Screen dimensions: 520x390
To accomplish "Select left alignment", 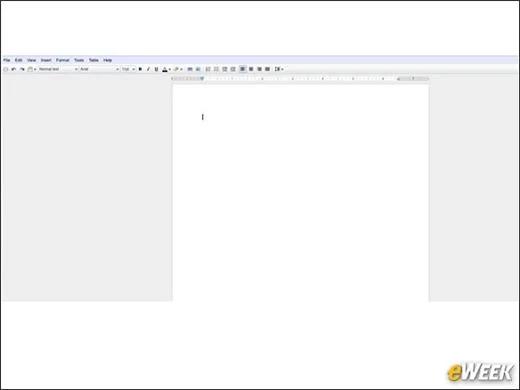I will pyautogui.click(x=243, y=69).
